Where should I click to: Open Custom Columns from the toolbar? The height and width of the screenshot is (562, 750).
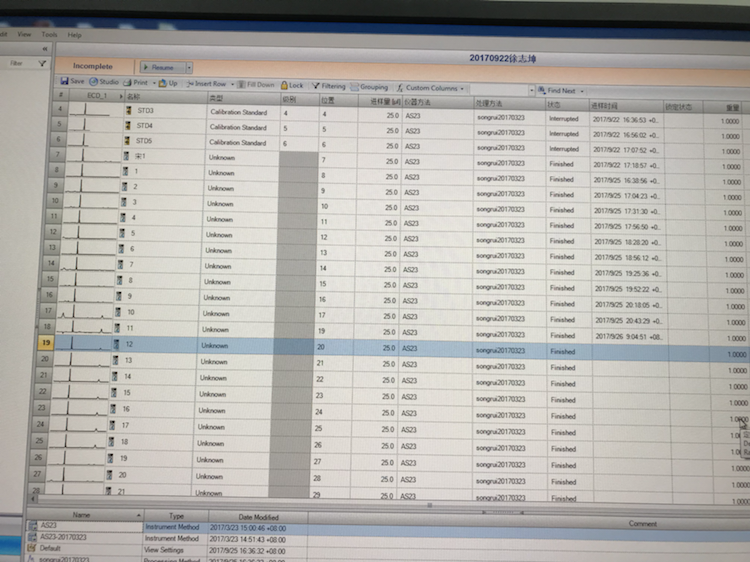tap(427, 88)
